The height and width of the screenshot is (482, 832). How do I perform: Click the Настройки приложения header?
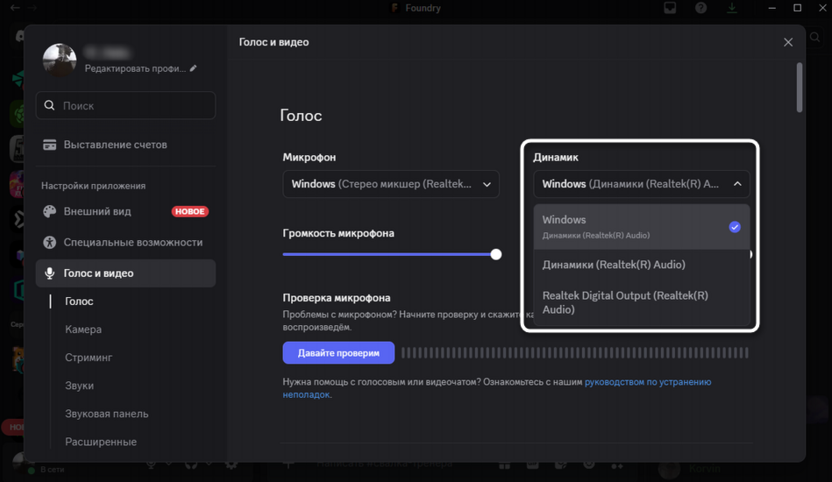pos(93,186)
